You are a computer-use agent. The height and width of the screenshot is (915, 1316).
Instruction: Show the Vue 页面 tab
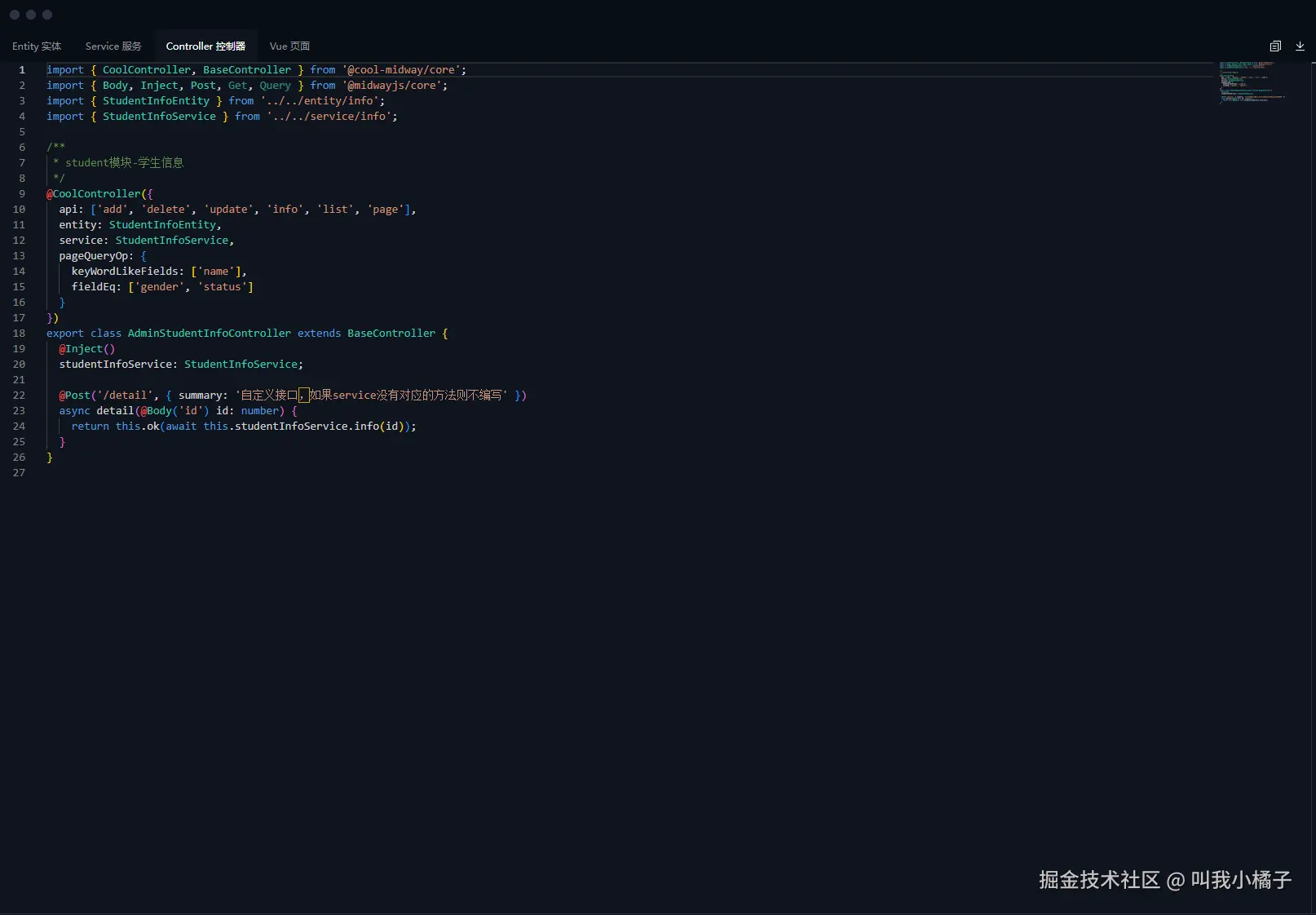(x=289, y=46)
